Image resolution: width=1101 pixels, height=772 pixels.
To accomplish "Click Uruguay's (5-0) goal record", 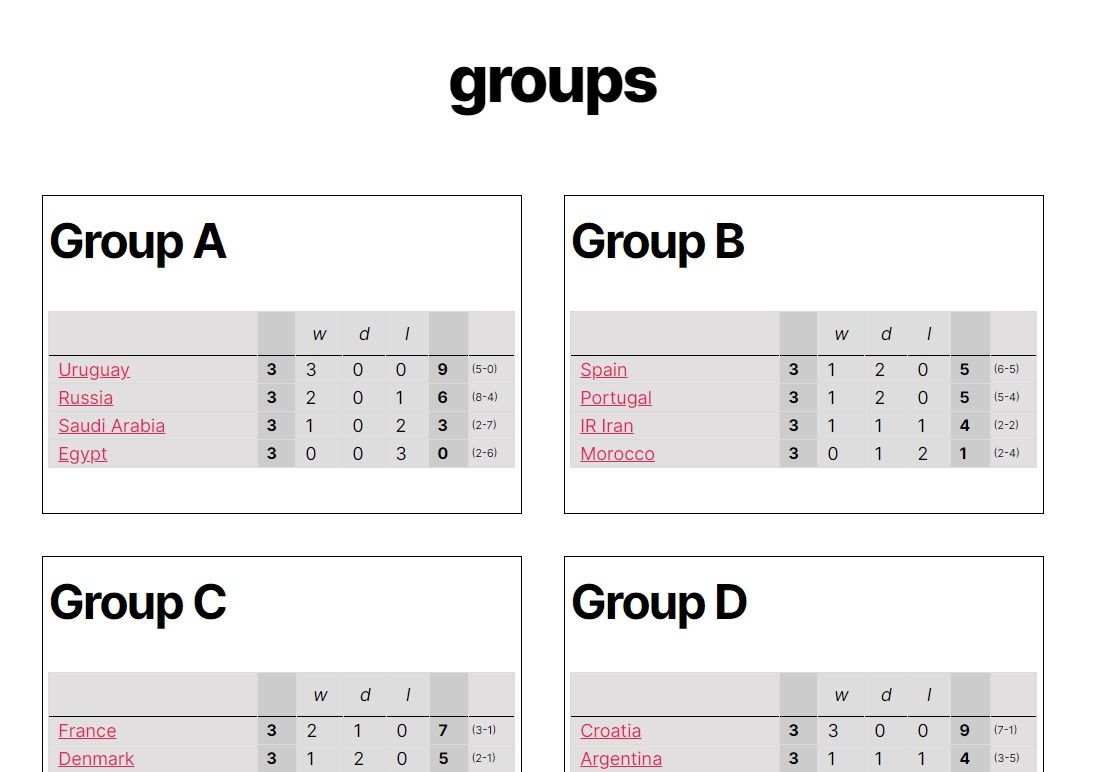I will click(485, 370).
